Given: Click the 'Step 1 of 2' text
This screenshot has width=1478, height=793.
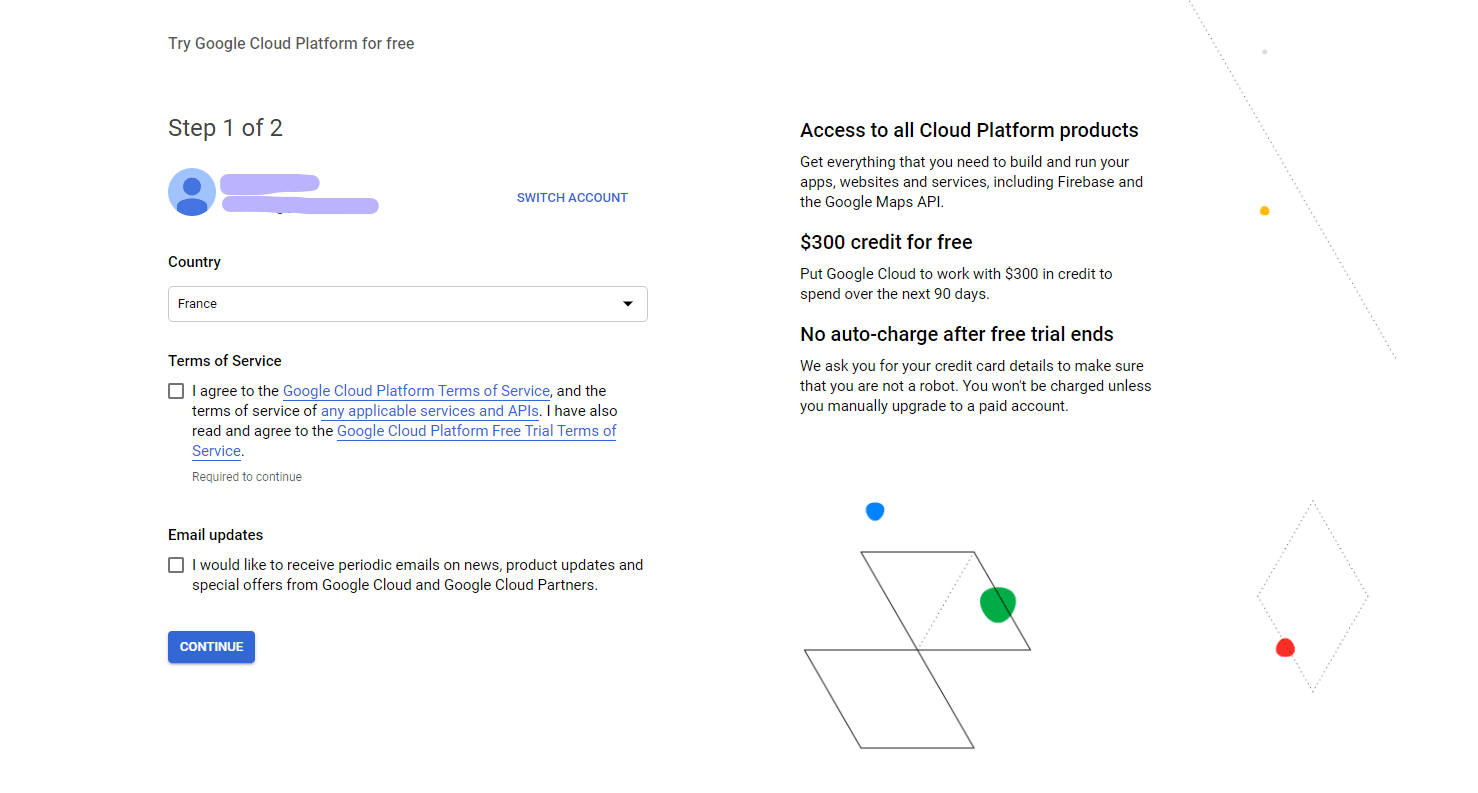Looking at the screenshot, I should (x=225, y=128).
